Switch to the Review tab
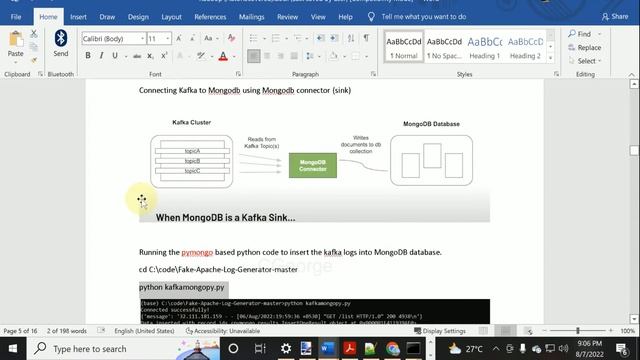 pyautogui.click(x=287, y=17)
